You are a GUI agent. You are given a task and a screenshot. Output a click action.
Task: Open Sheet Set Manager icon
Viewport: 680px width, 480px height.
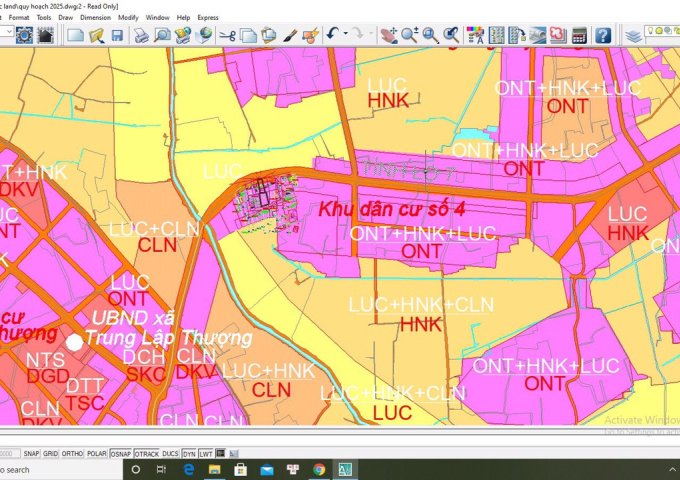(x=537, y=35)
